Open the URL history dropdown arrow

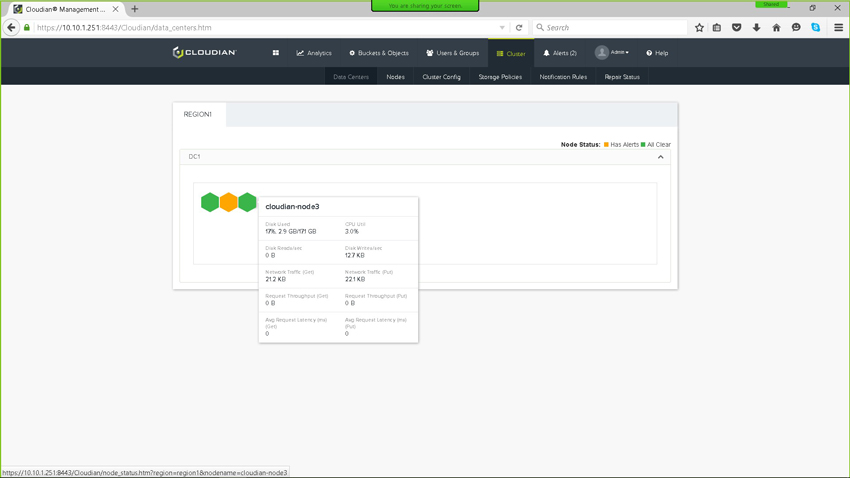(x=502, y=28)
